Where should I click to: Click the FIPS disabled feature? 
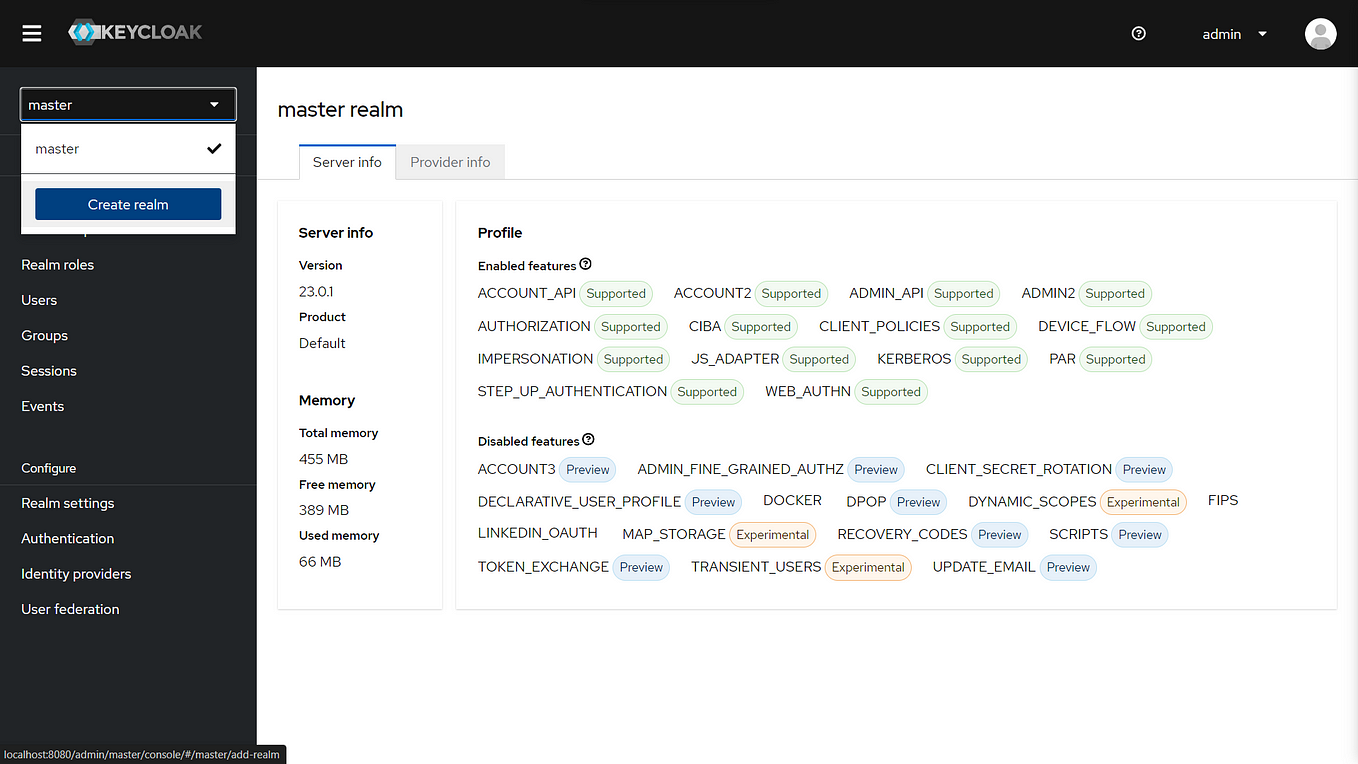click(1223, 500)
